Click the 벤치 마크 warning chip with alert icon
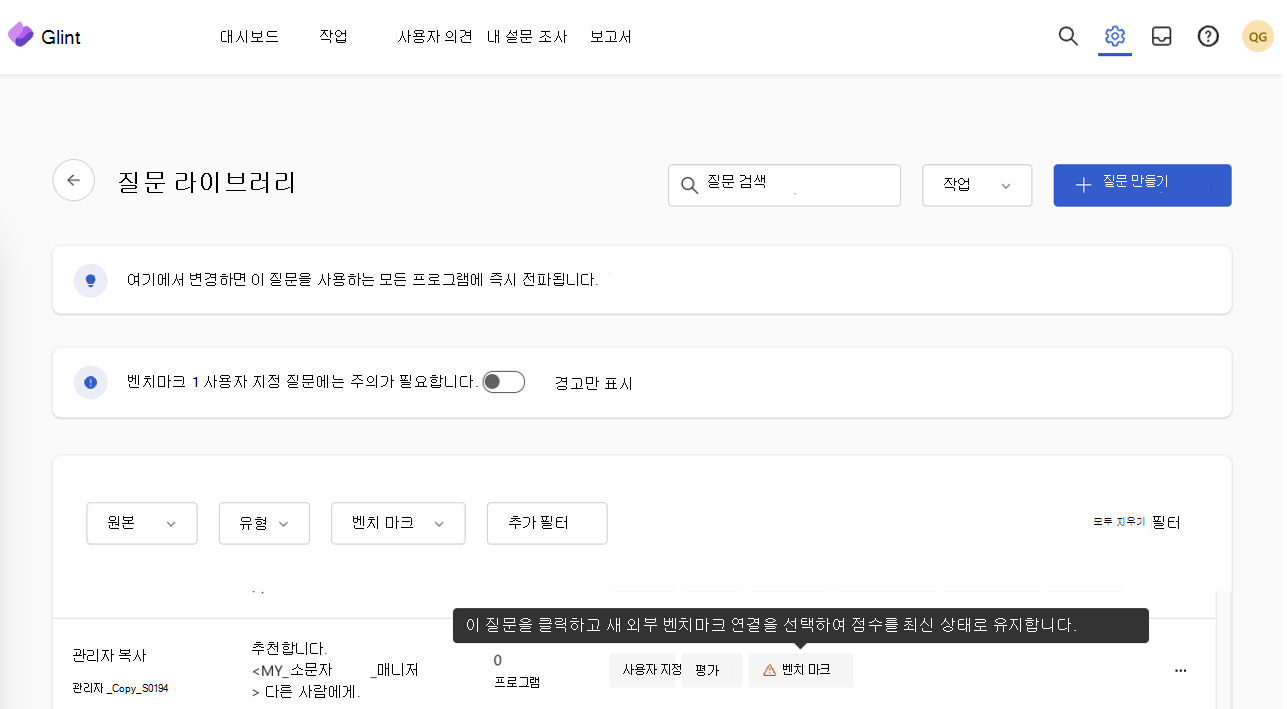This screenshot has height=709, width=1287. pos(800,670)
